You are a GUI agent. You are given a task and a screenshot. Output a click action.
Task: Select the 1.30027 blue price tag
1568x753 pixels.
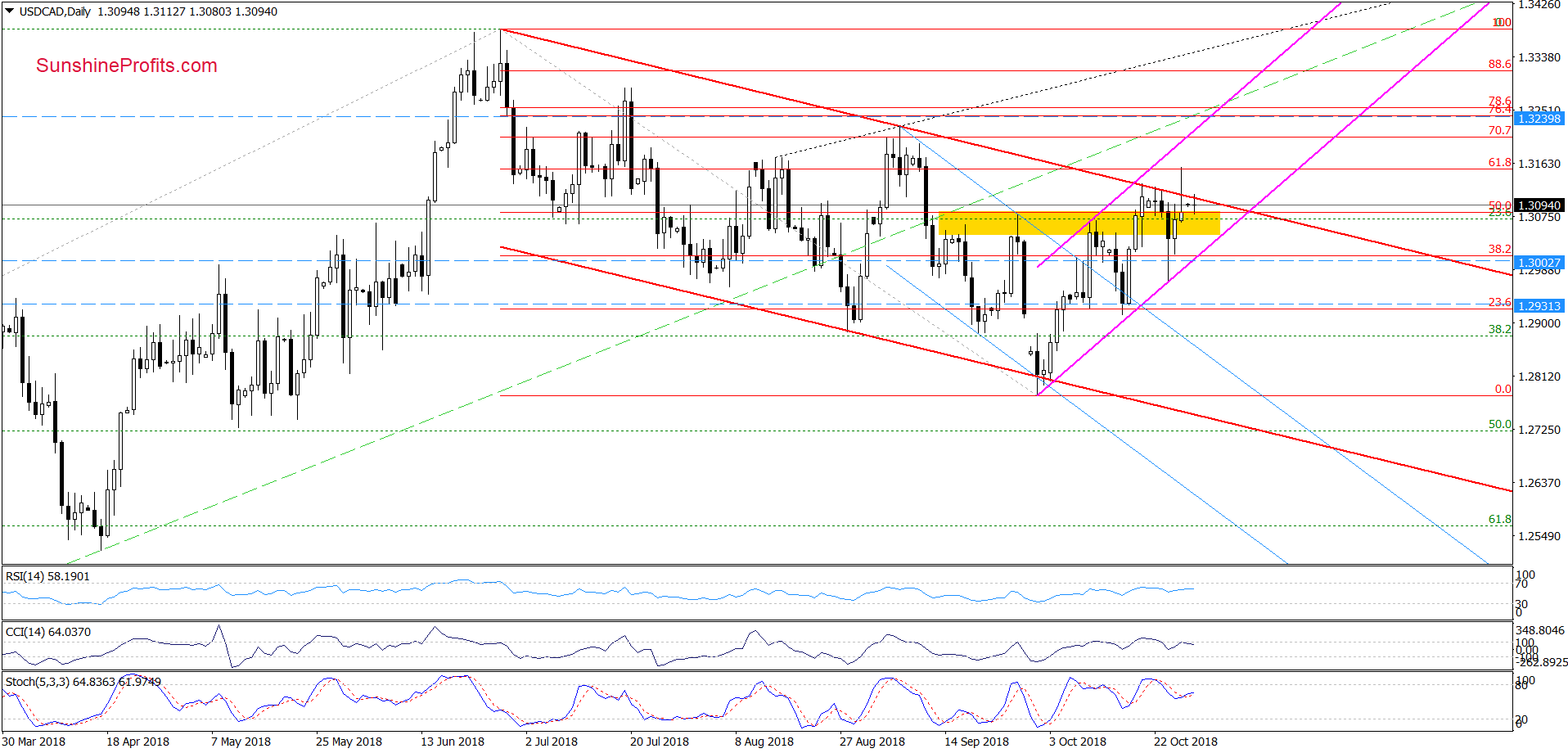[x=1539, y=263]
